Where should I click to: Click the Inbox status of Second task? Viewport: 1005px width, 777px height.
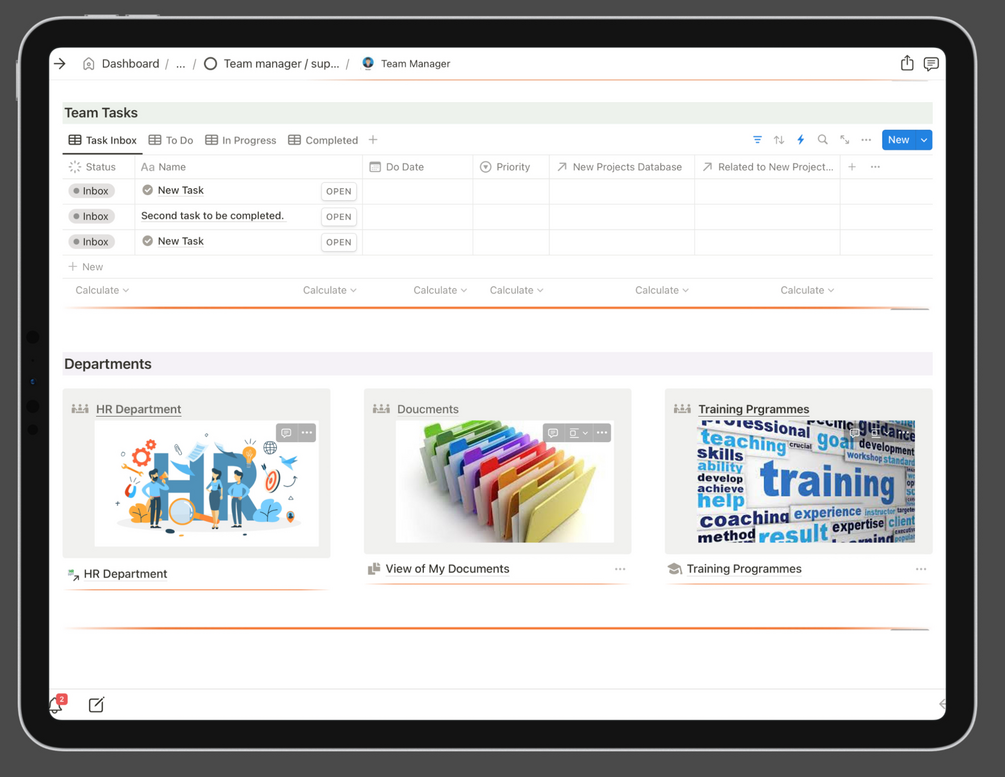tap(91, 216)
